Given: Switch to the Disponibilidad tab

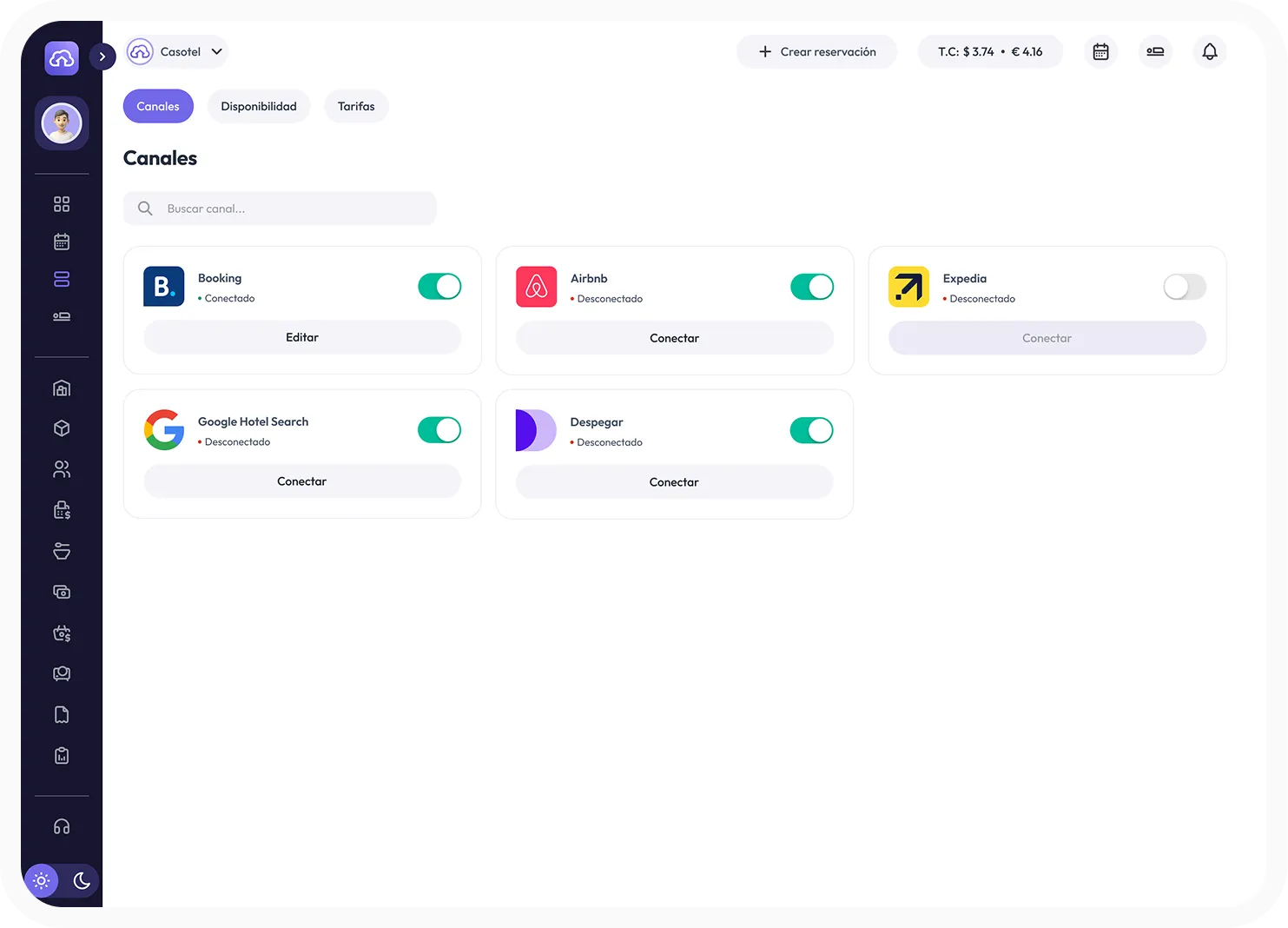Looking at the screenshot, I should pos(259,107).
